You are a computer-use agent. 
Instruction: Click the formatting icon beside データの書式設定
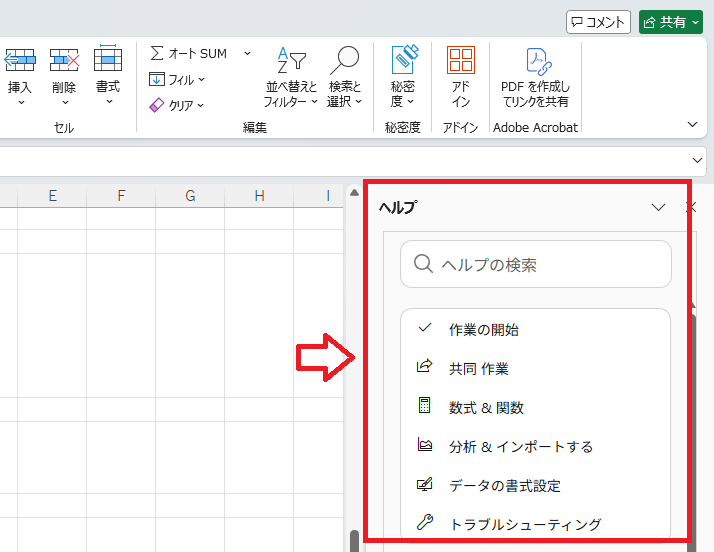(425, 484)
